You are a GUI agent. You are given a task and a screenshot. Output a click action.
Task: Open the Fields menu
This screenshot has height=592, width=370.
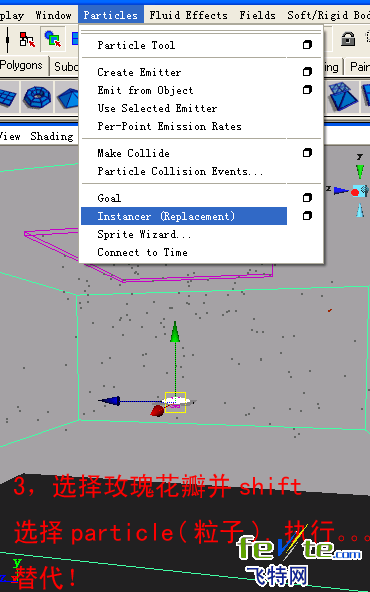(x=257, y=15)
